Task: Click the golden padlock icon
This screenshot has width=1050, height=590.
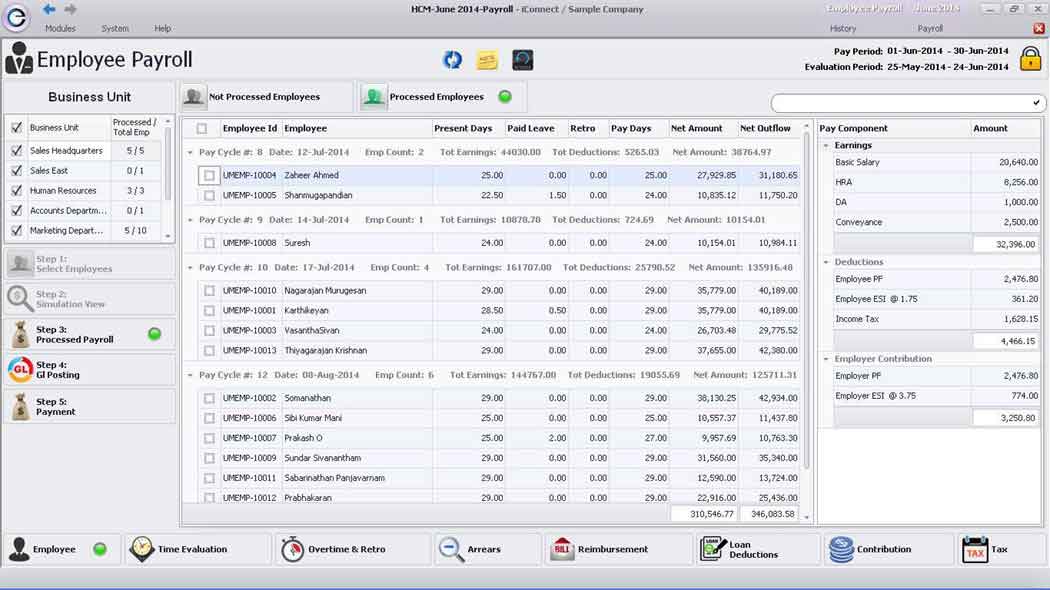Action: pos(1030,59)
